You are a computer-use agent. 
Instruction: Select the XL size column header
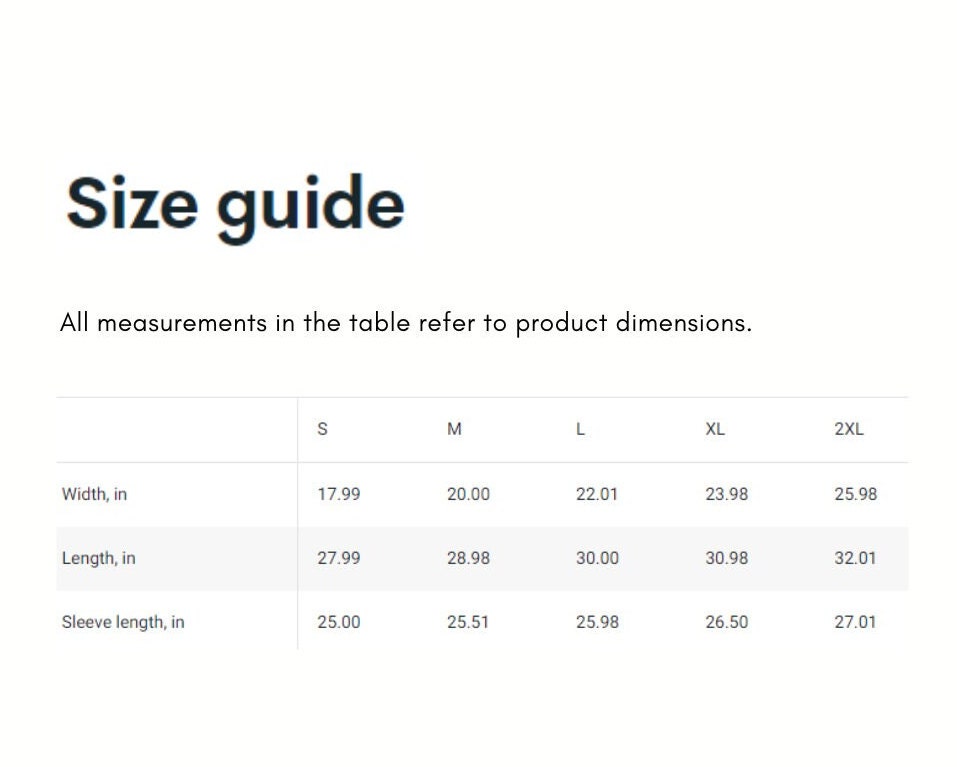[x=715, y=429]
